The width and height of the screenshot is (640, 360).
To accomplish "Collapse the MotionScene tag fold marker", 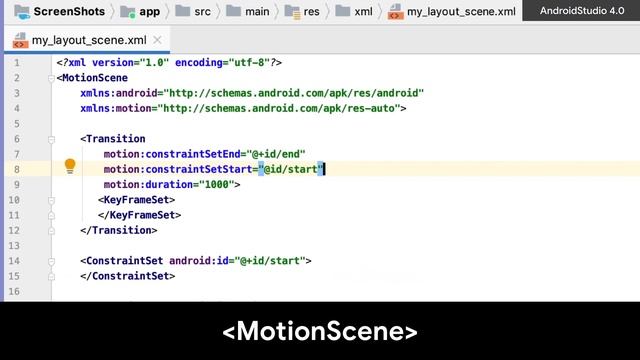I will point(51,78).
